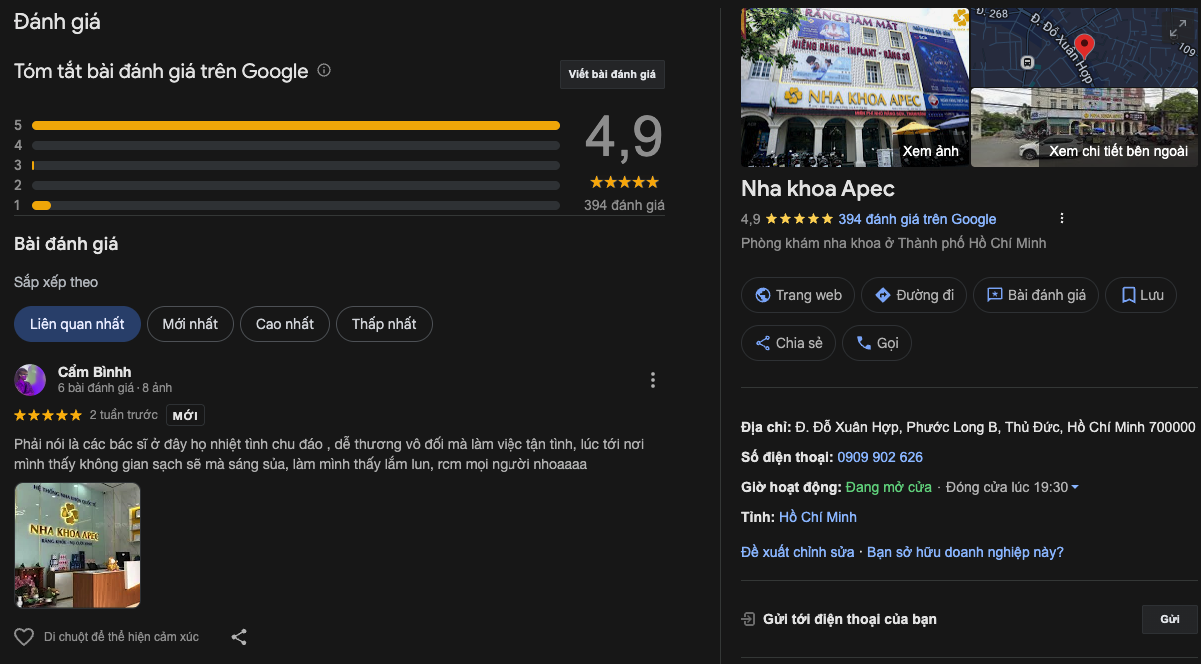Open more options beside Nha khoa Apec rating
This screenshot has height=664, width=1201.
(x=1062, y=219)
